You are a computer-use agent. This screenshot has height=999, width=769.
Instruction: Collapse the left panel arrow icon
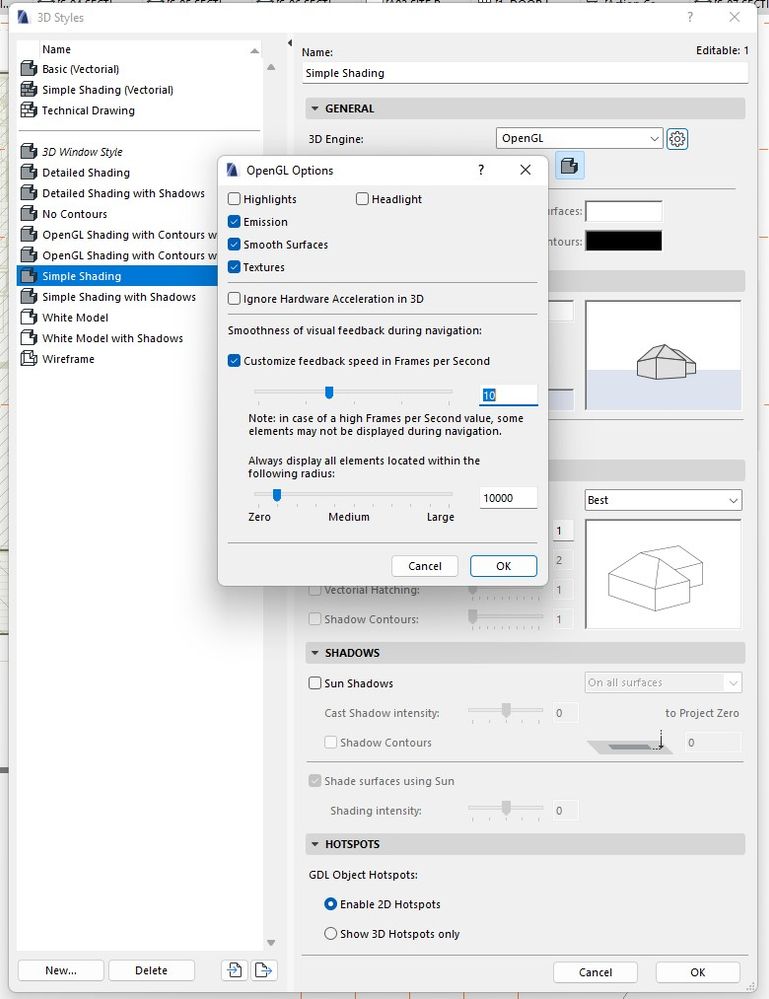(290, 43)
